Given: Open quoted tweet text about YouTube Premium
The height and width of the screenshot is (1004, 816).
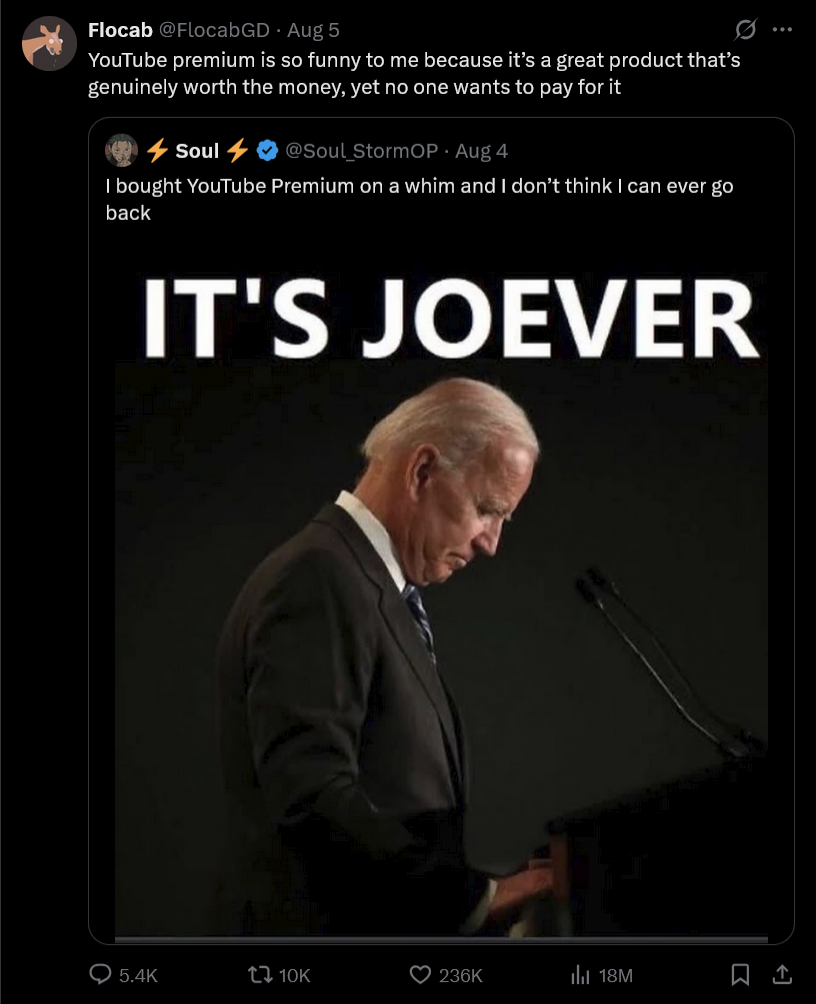Looking at the screenshot, I should pyautogui.click(x=420, y=199).
